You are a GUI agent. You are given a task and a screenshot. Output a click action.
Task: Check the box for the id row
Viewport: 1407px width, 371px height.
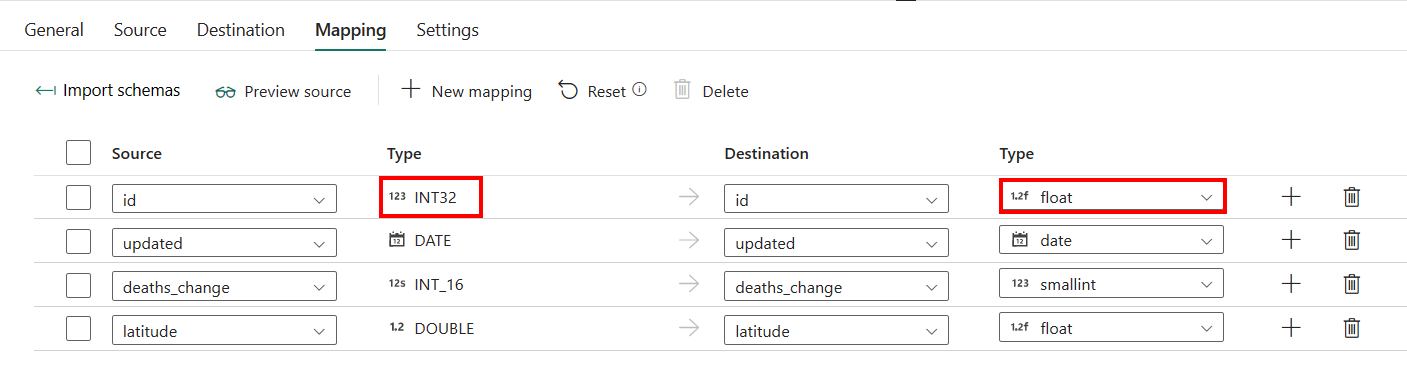[78, 197]
